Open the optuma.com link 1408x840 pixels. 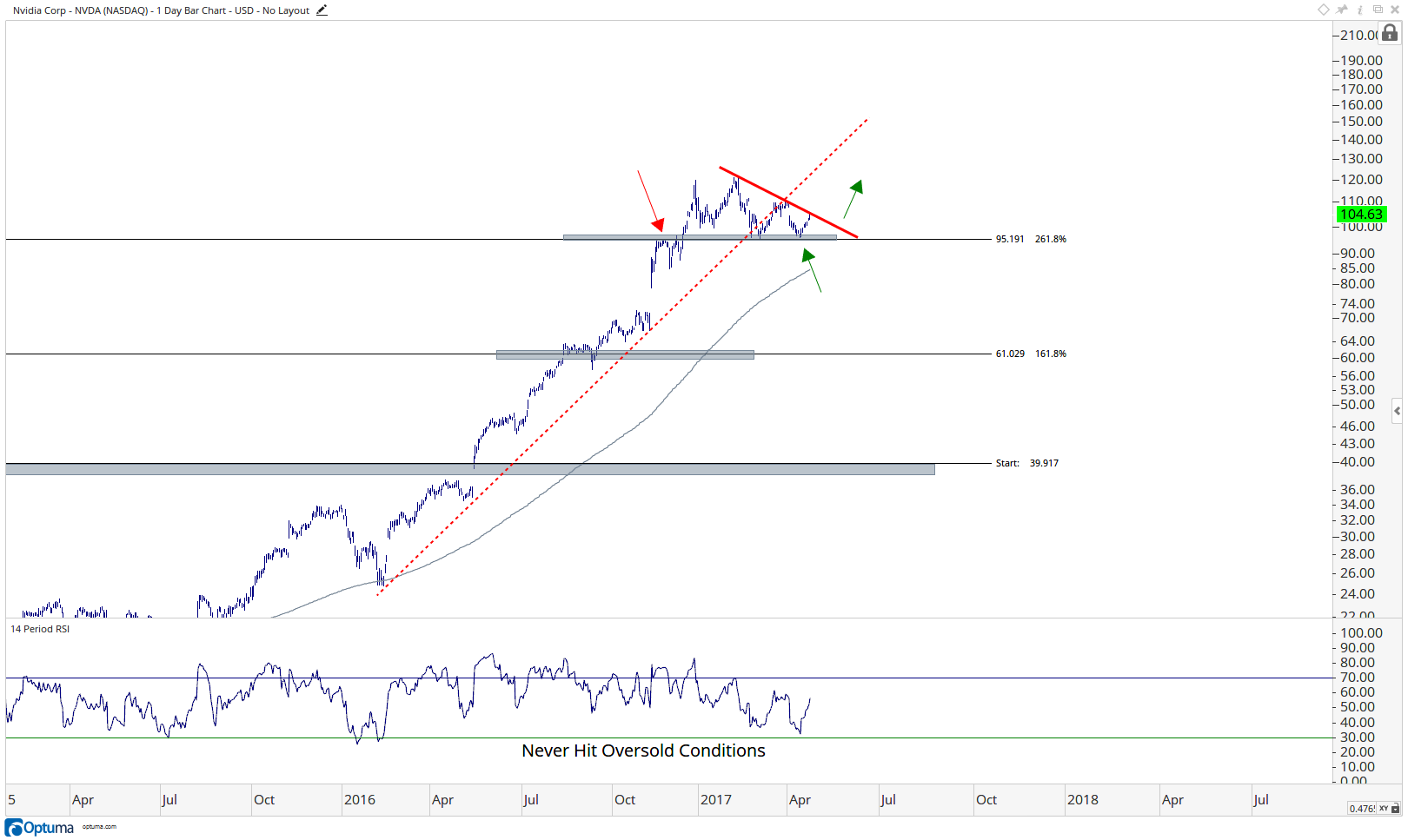pos(99,827)
